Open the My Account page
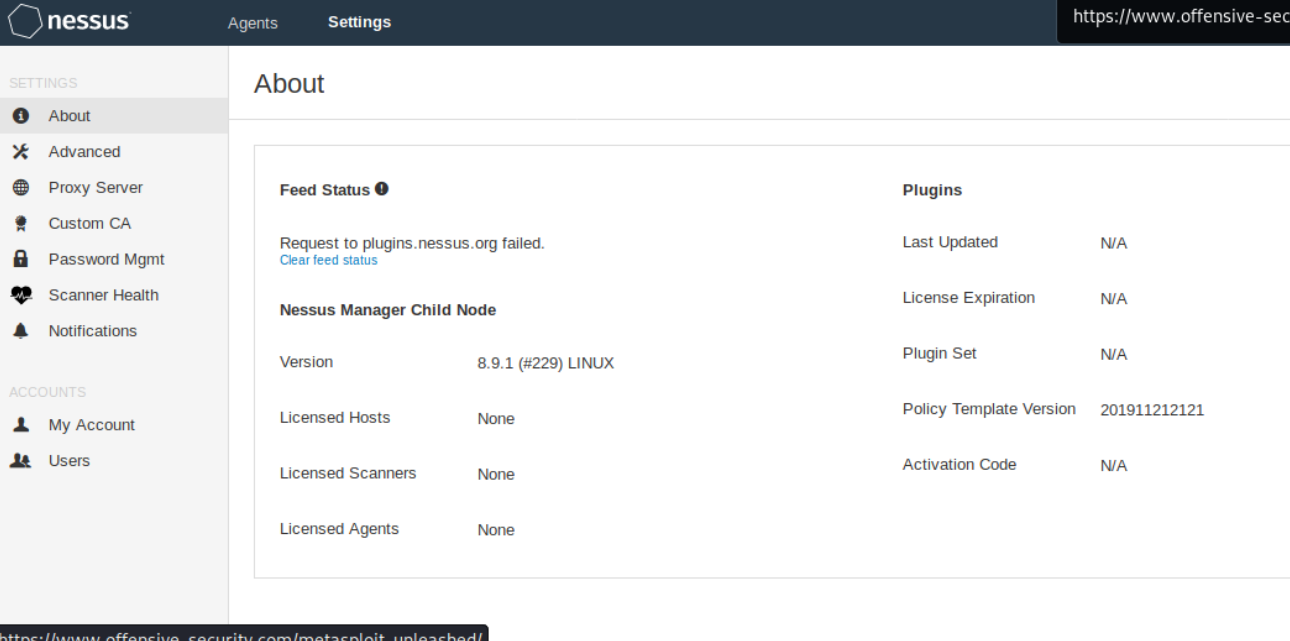This screenshot has width=1290, height=641. point(91,425)
